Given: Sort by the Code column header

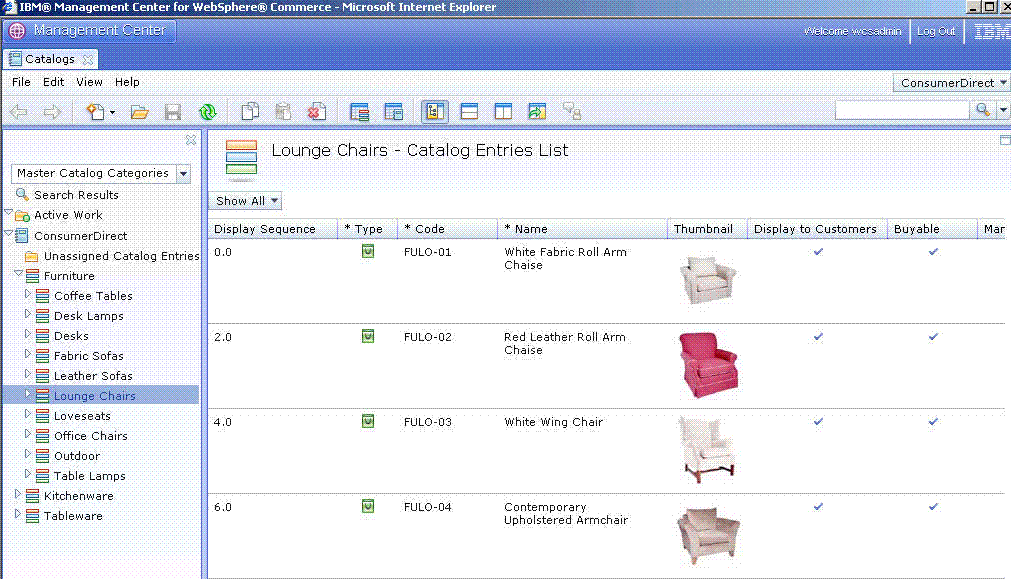Looking at the screenshot, I should tap(447, 229).
